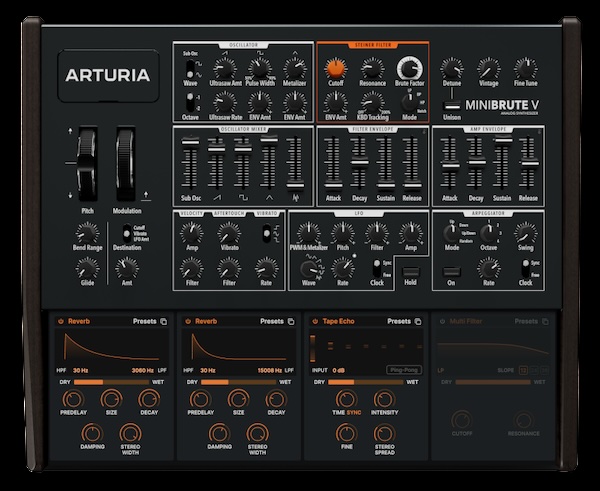Click the LFO Wave selector knob
600x491 pixels.
308,269
